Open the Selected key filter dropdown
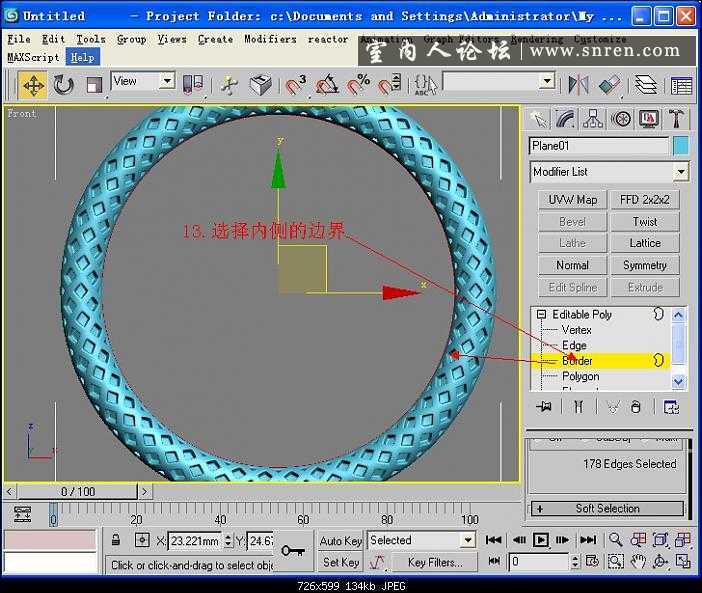The height and width of the screenshot is (593, 702). pyautogui.click(x=468, y=540)
